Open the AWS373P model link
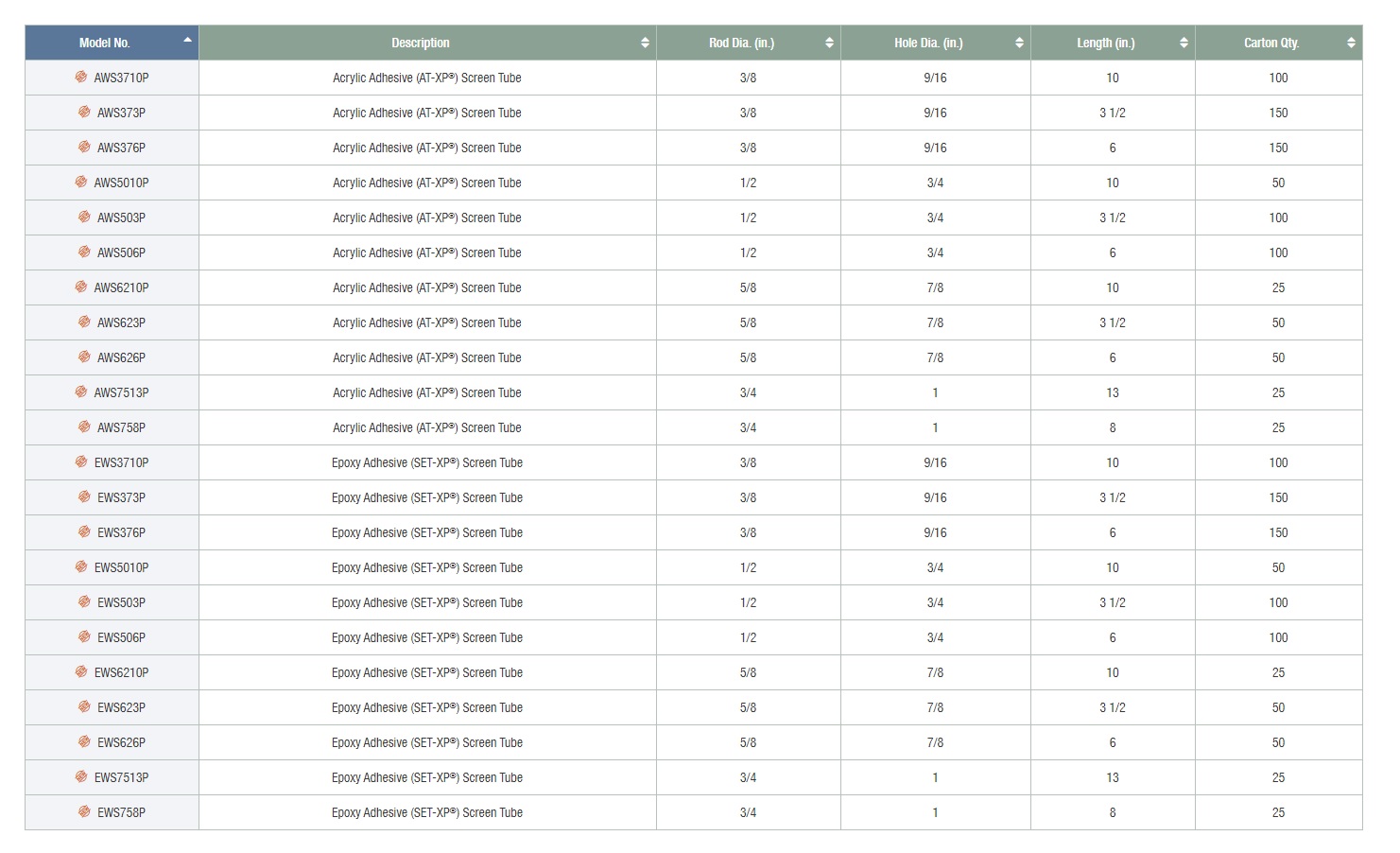The image size is (1400, 853). pyautogui.click(x=121, y=113)
